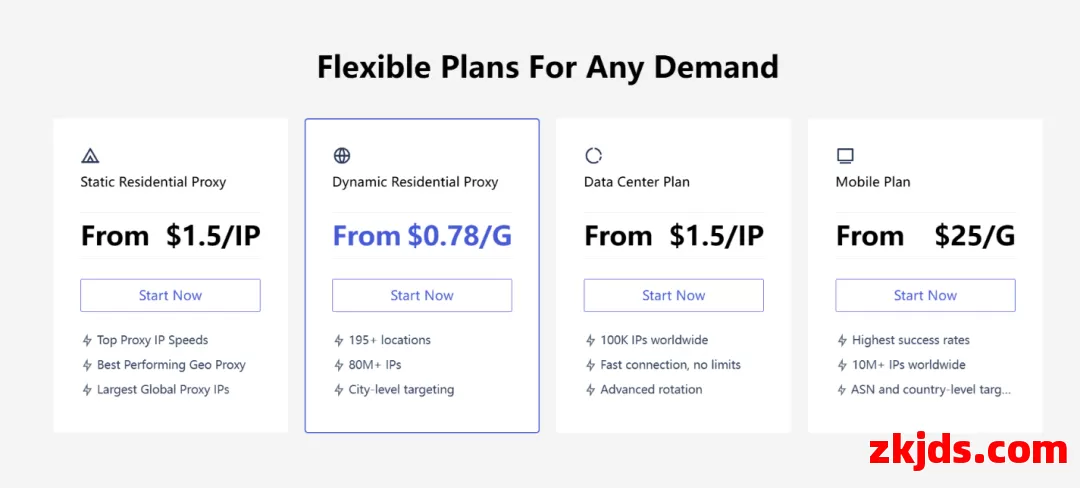Click the Mobile Plan monitor icon
Viewport: 1080px width, 488px height.
tap(845, 156)
